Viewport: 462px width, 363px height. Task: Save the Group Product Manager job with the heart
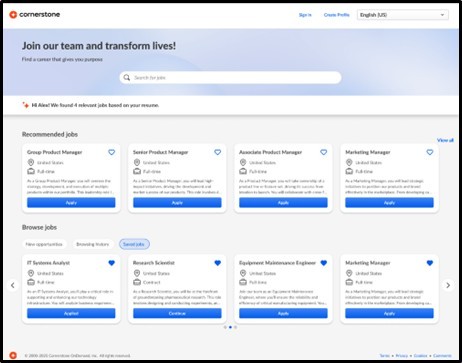[x=112, y=152]
